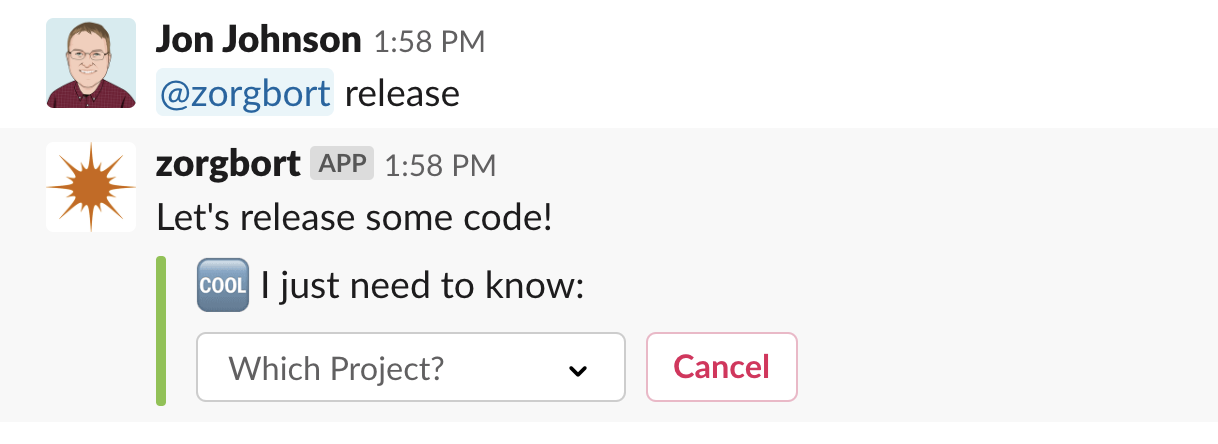Click the green attachment bar
The image size is (1218, 444).
pyautogui.click(x=161, y=332)
